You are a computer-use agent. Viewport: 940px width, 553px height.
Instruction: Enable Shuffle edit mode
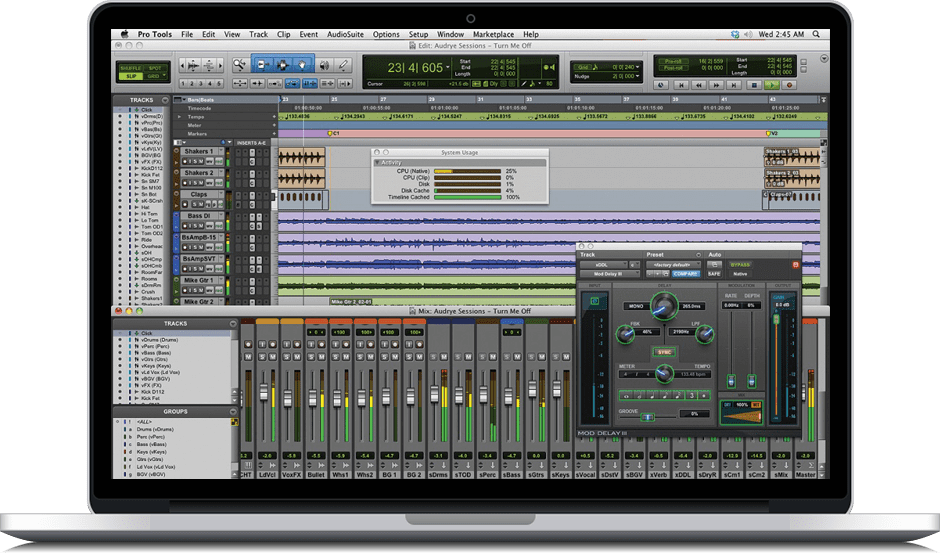pos(130,68)
